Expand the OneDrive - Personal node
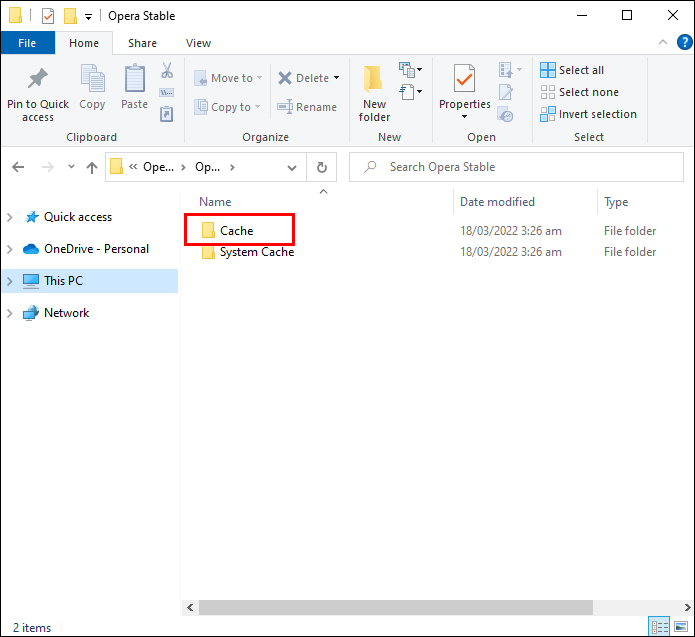695x637 pixels. point(10,249)
